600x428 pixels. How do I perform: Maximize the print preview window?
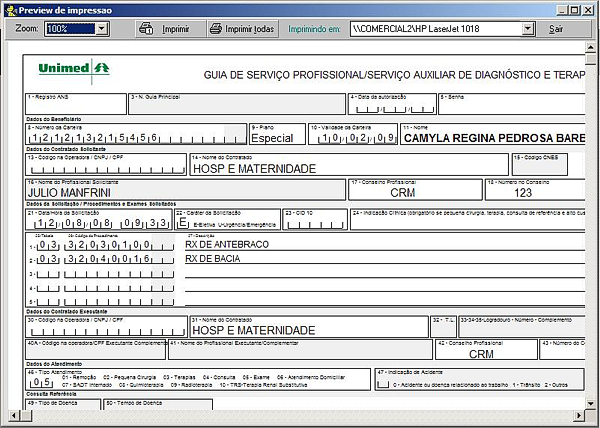(574, 9)
